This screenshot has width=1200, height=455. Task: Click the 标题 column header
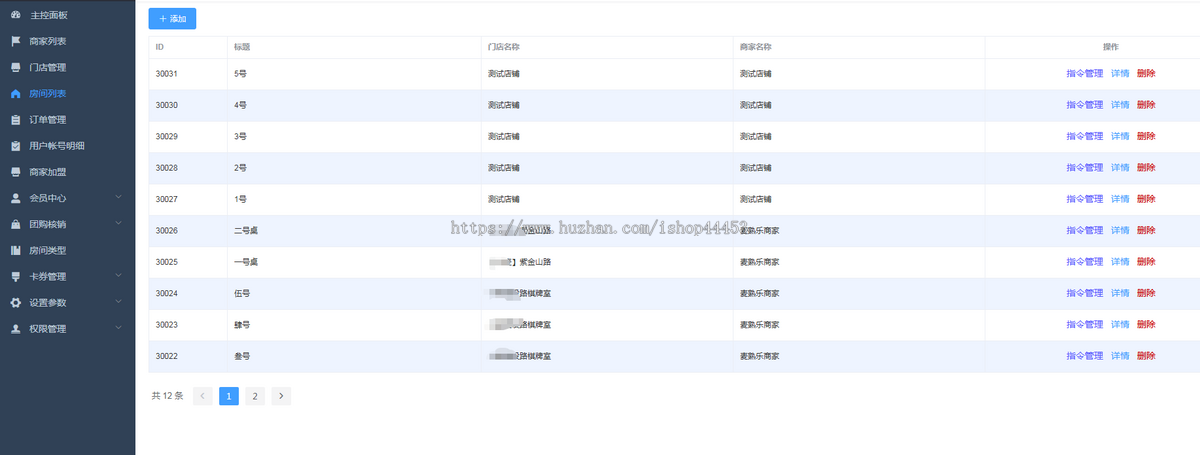pos(242,47)
